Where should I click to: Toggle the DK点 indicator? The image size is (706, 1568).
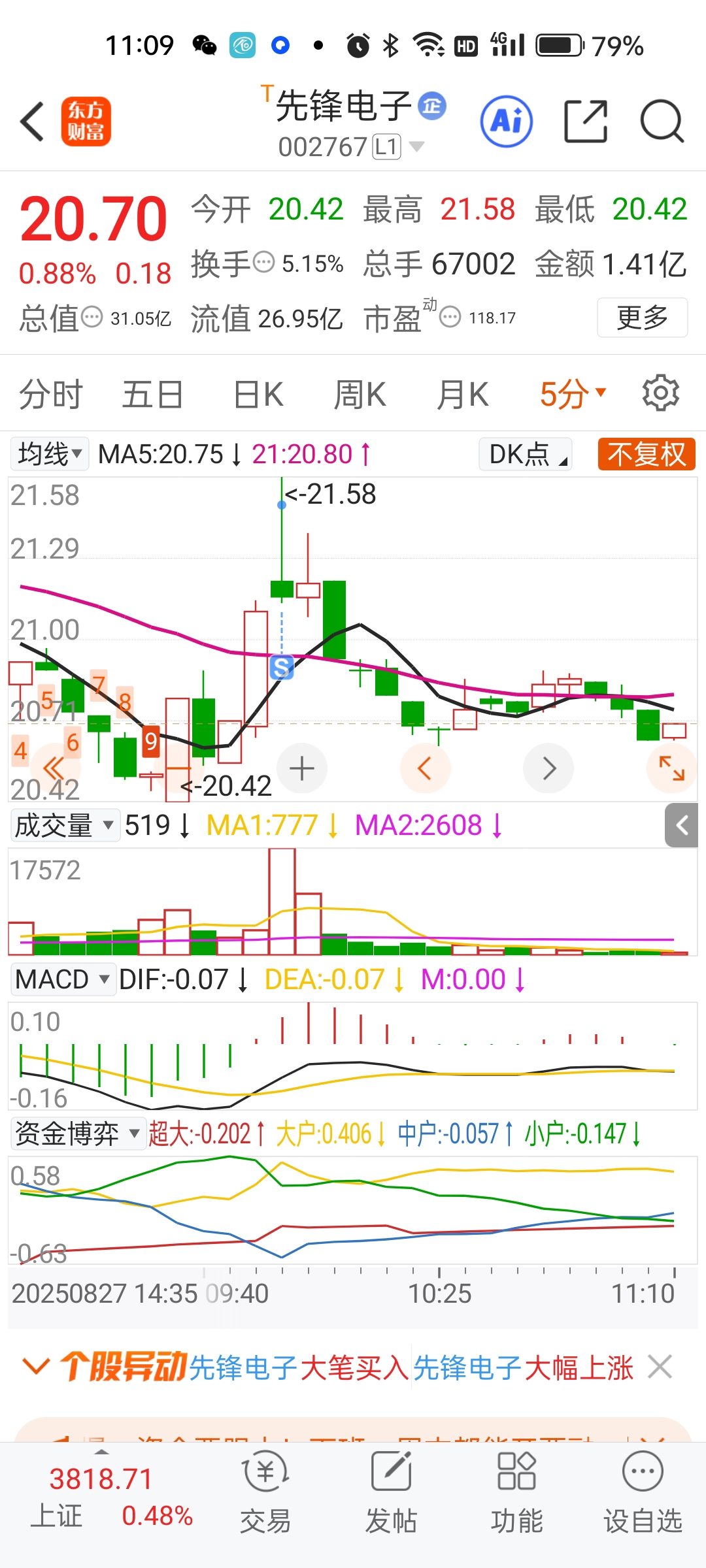[x=526, y=453]
